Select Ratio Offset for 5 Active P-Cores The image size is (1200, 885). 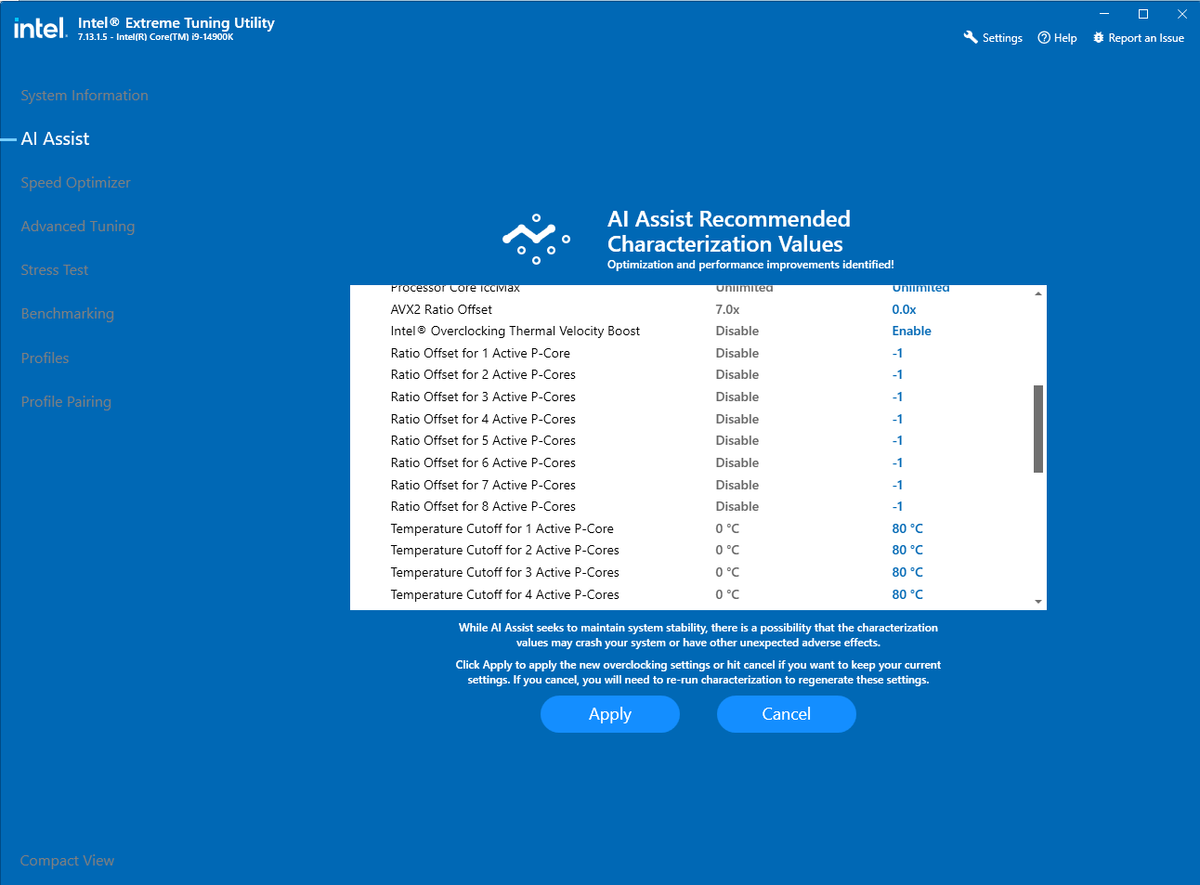pos(690,441)
